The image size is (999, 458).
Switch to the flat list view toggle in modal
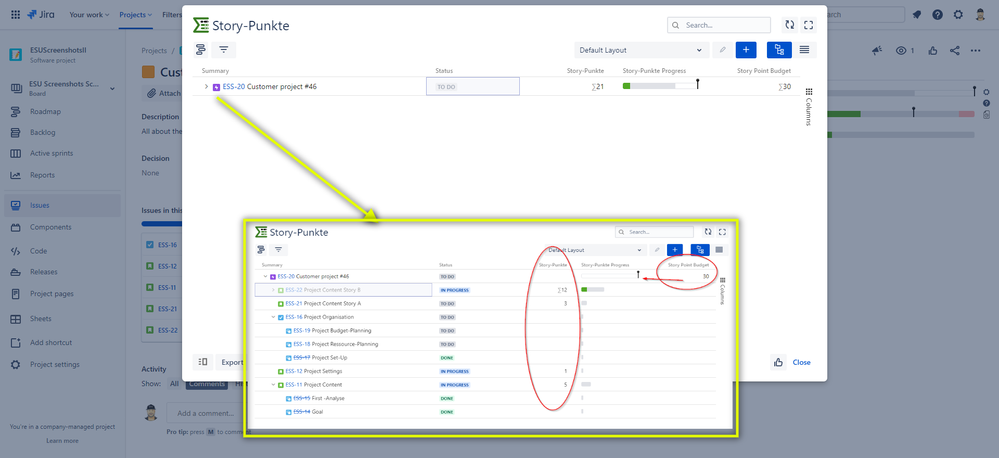804,50
